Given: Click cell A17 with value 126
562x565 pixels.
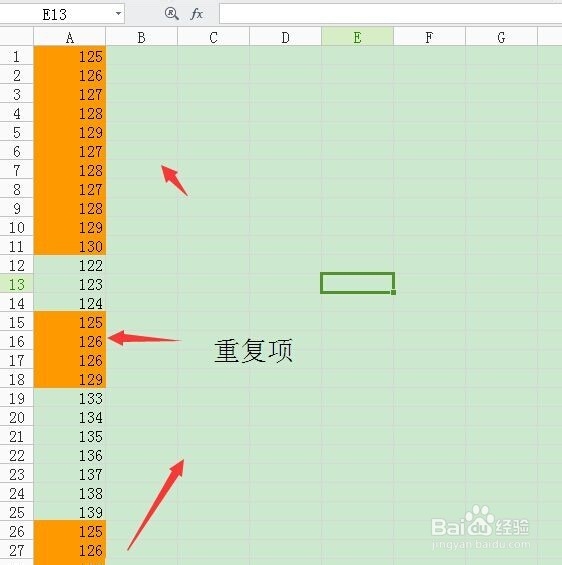Looking at the screenshot, I should pyautogui.click(x=70, y=360).
